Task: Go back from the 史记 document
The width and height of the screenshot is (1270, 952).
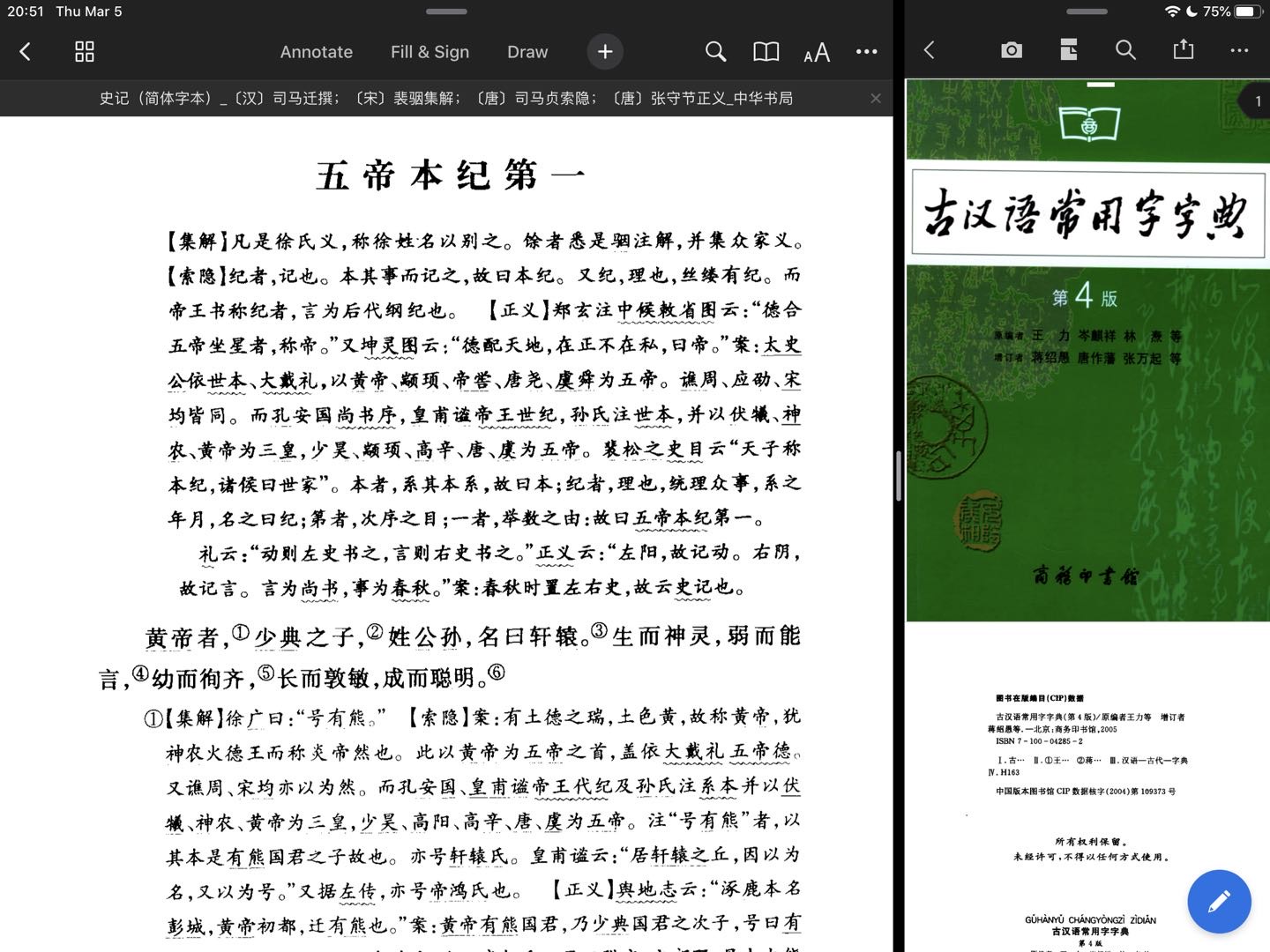Action: [x=26, y=52]
